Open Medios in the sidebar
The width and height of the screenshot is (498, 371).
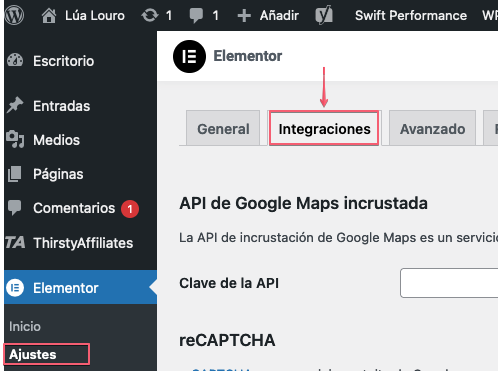coord(56,140)
